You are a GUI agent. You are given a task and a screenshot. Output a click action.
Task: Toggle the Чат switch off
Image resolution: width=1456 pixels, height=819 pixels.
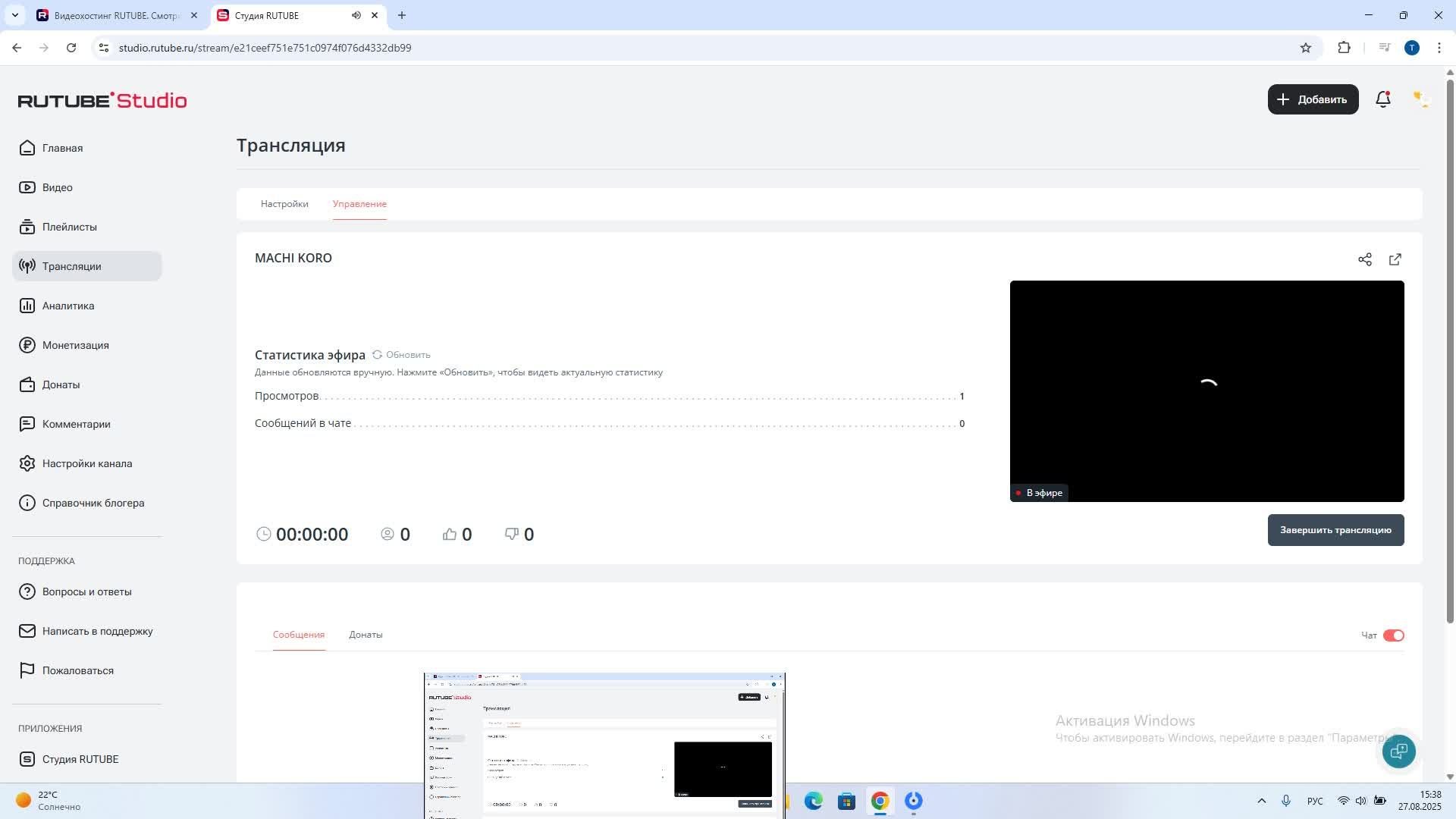point(1393,635)
